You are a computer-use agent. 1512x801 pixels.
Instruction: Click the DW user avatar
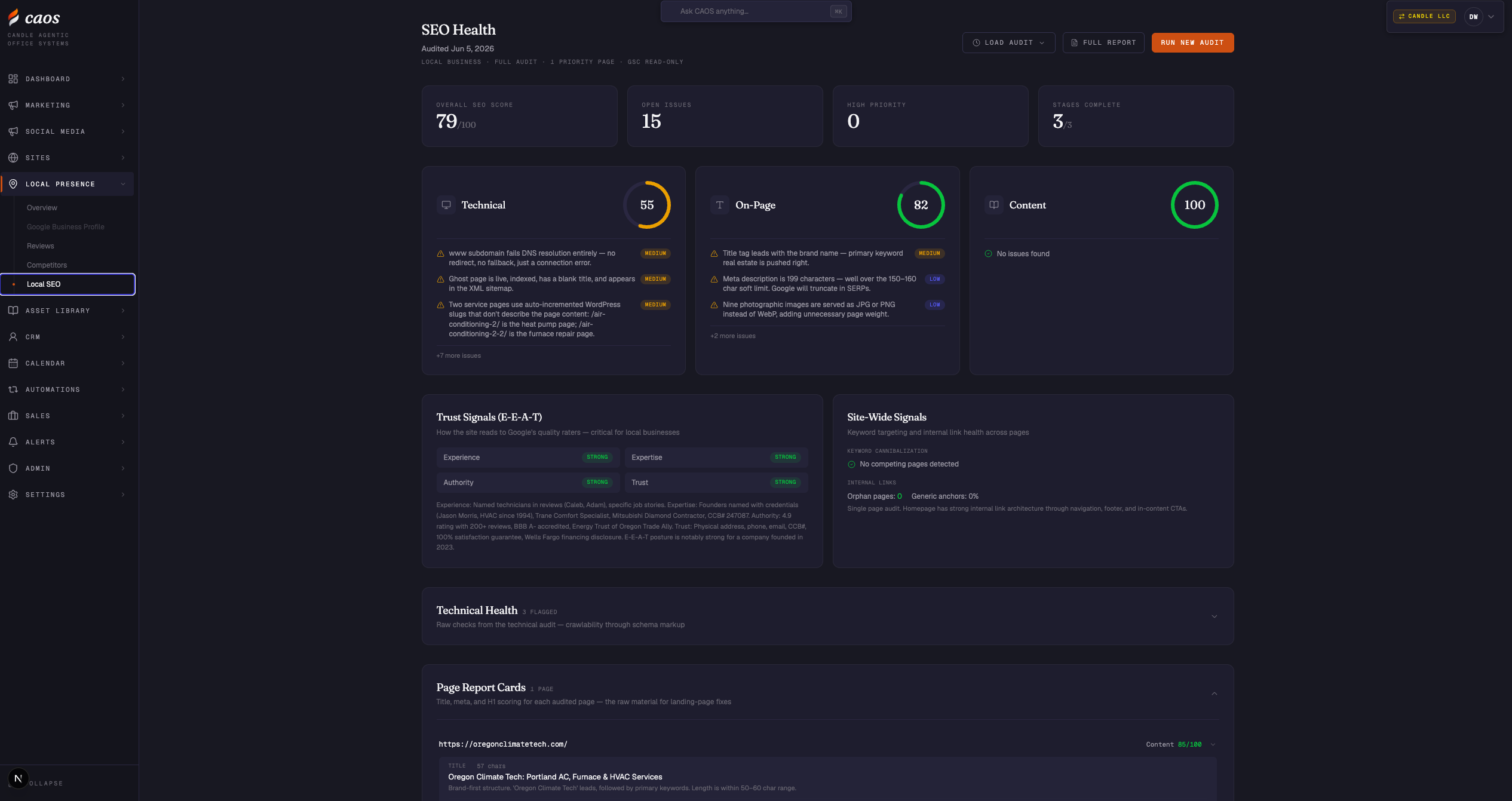(1473, 17)
